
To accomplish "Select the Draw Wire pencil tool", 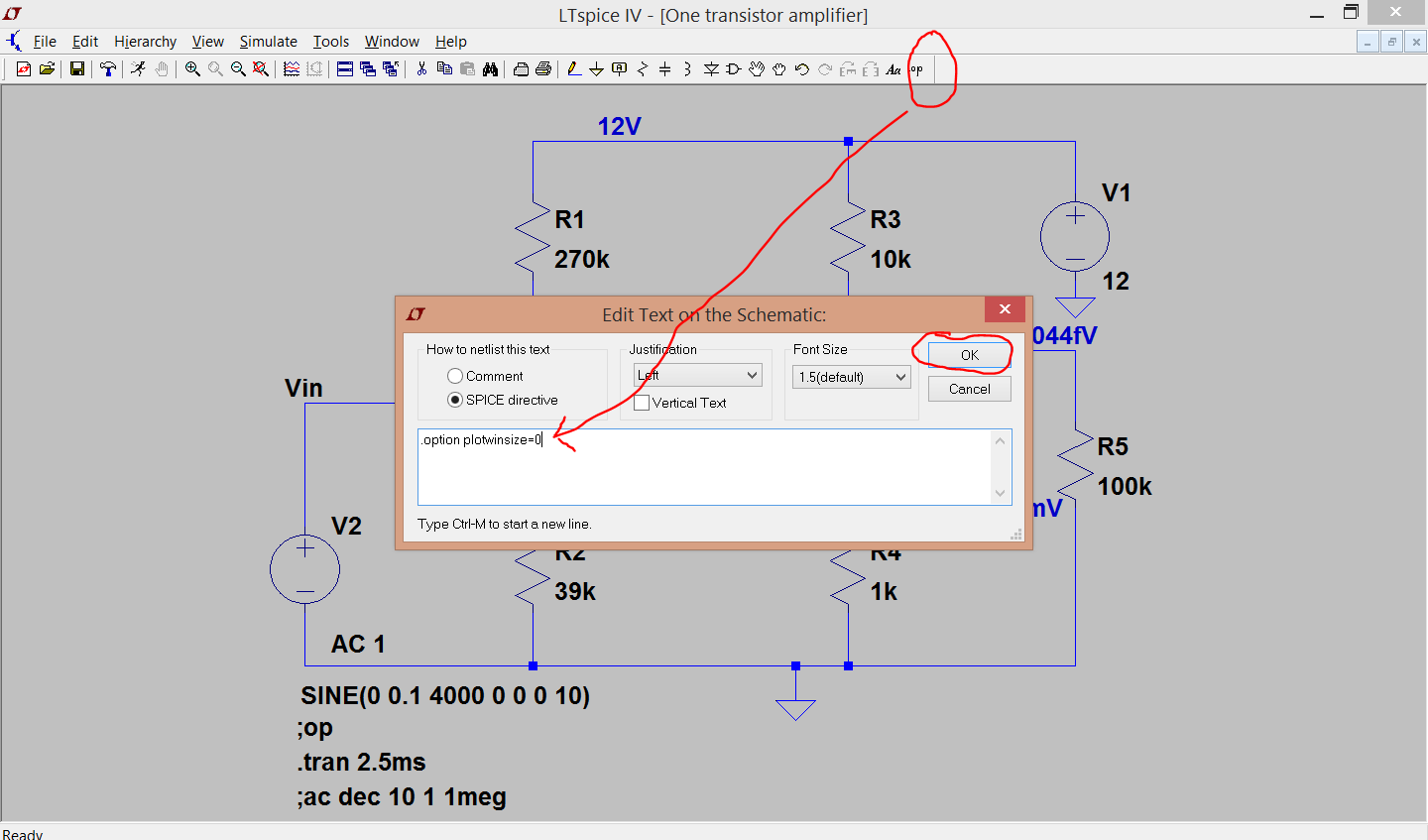I will pyautogui.click(x=573, y=69).
